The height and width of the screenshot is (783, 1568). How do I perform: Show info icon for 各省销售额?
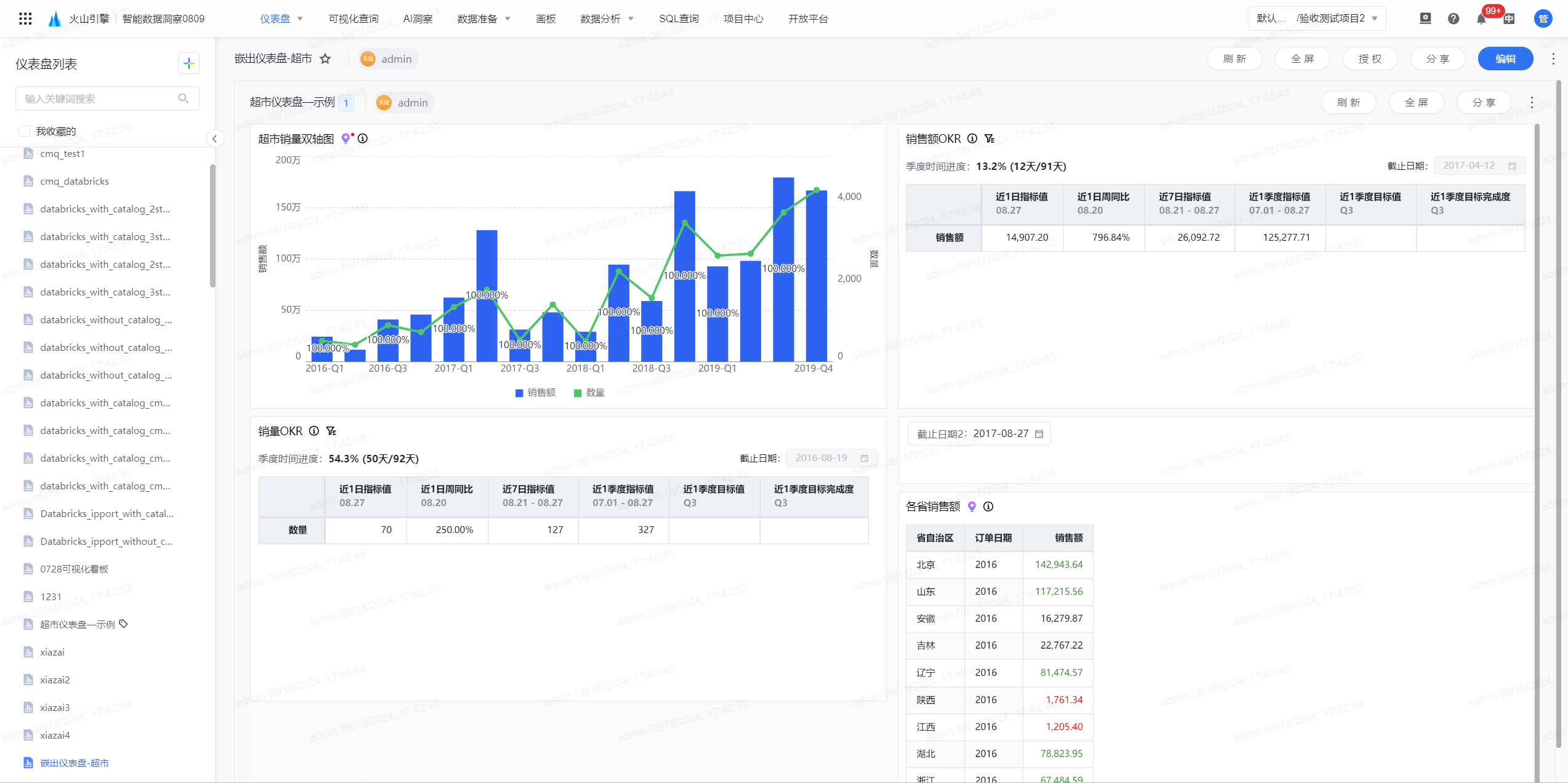988,506
